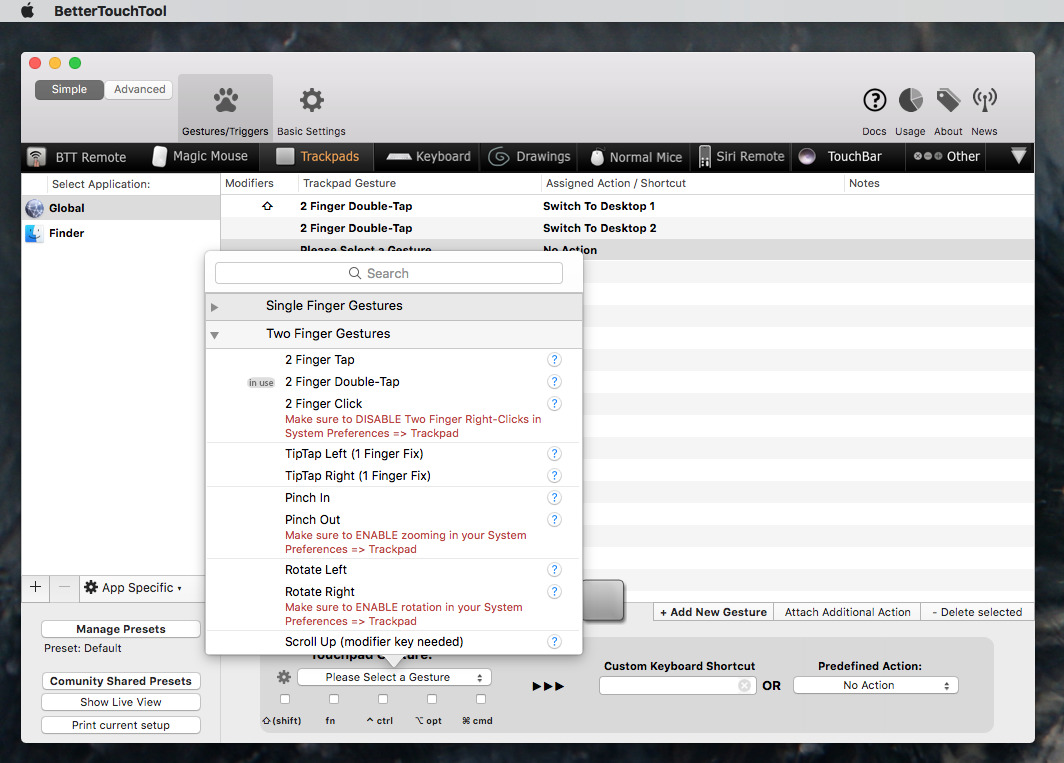The height and width of the screenshot is (763, 1064).
Task: Choose Pinch In gesture
Action: (x=394, y=498)
